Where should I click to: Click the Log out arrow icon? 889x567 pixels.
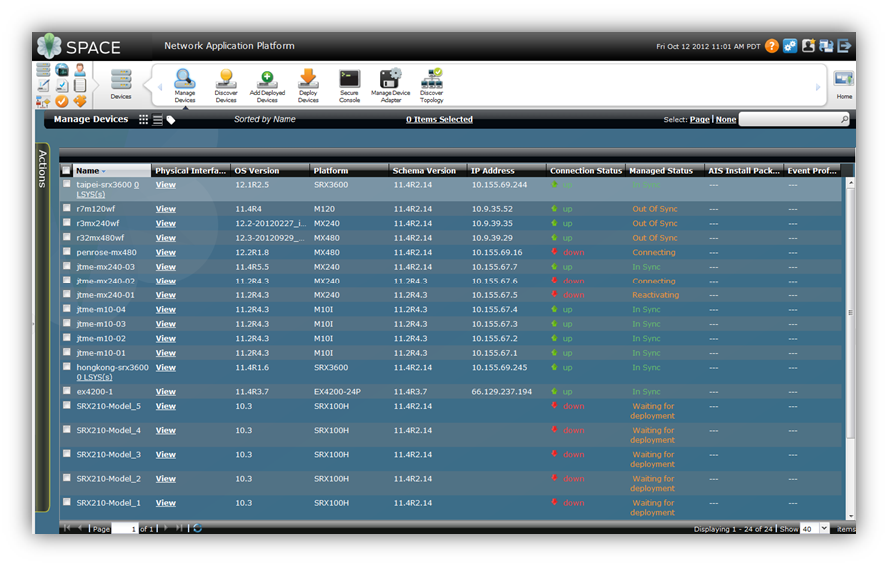(x=844, y=46)
